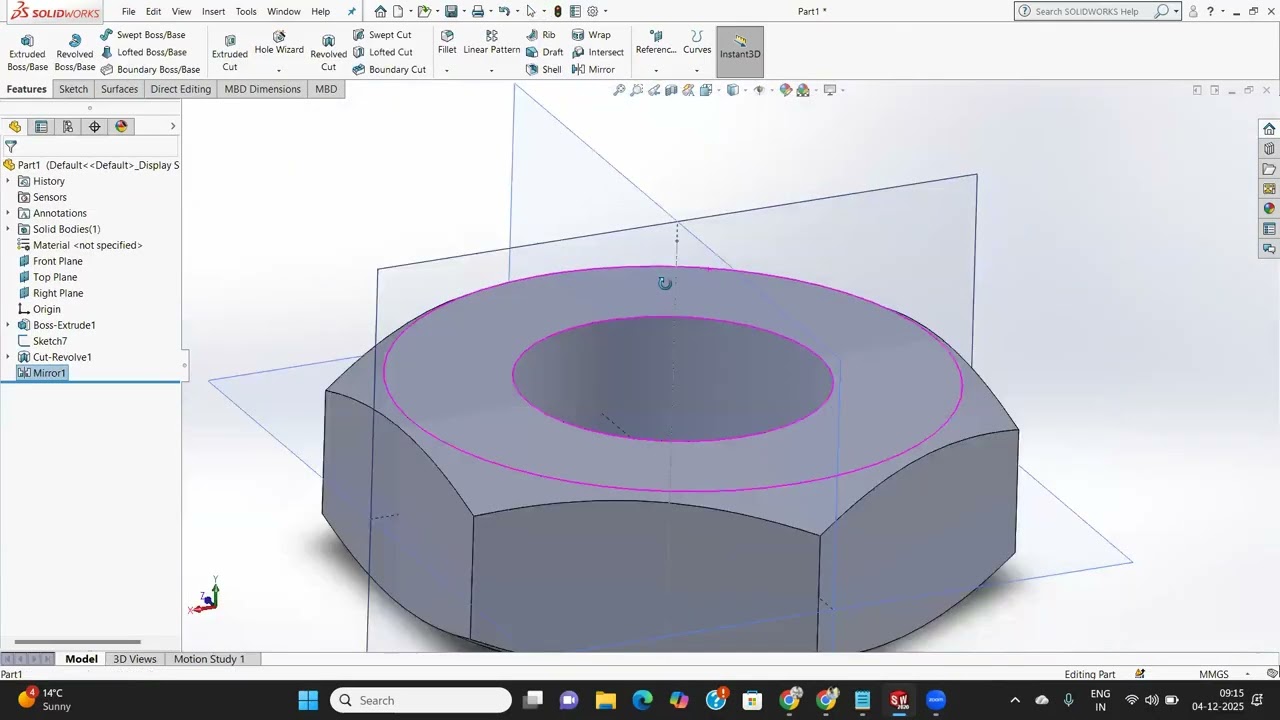Click the Search SOLIDWORKS Help field
Viewport: 1280px width, 720px height.
click(x=1095, y=11)
